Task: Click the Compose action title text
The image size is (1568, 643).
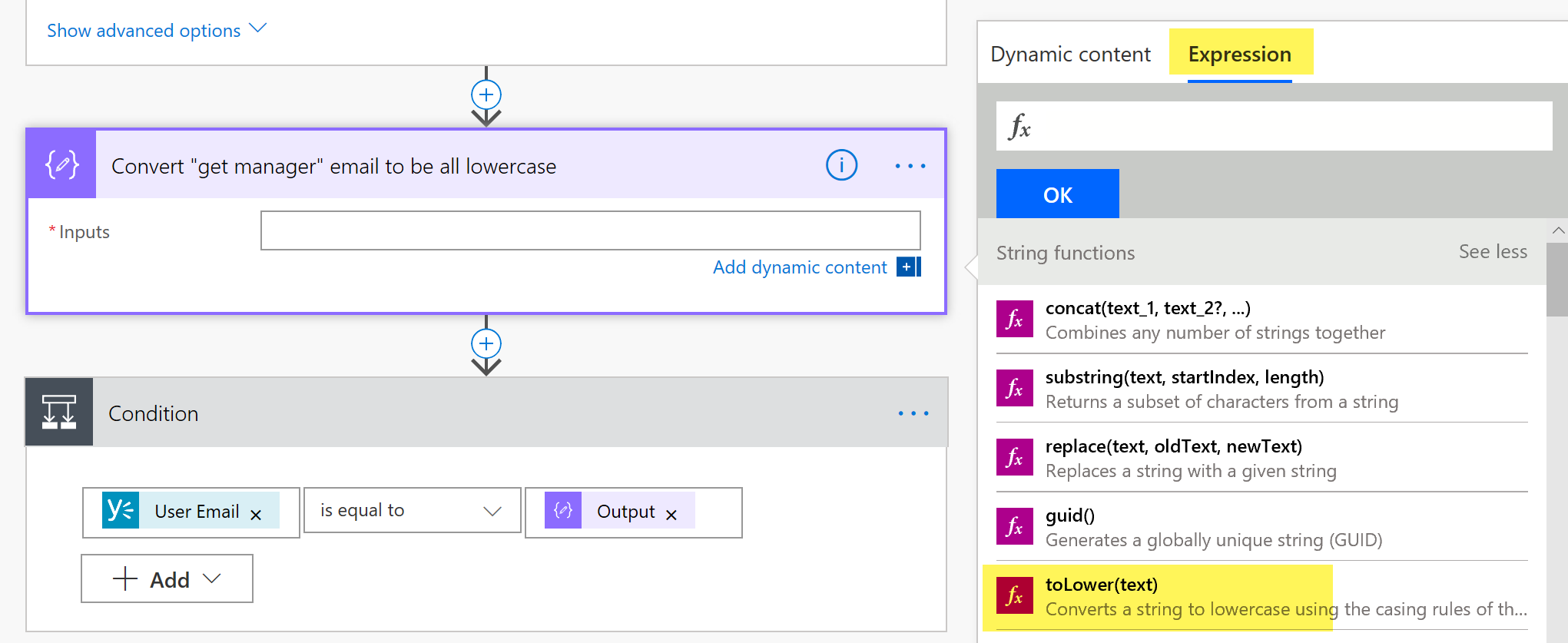Action: pyautogui.click(x=333, y=166)
